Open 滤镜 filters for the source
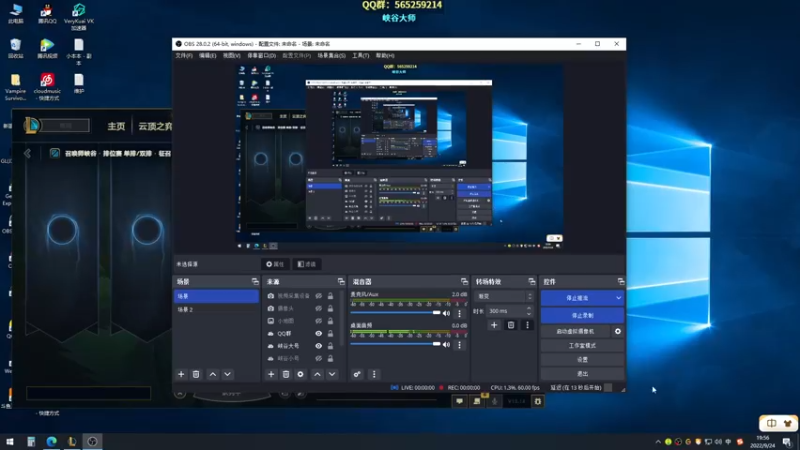Viewport: 800px width, 450px height. coord(307,264)
